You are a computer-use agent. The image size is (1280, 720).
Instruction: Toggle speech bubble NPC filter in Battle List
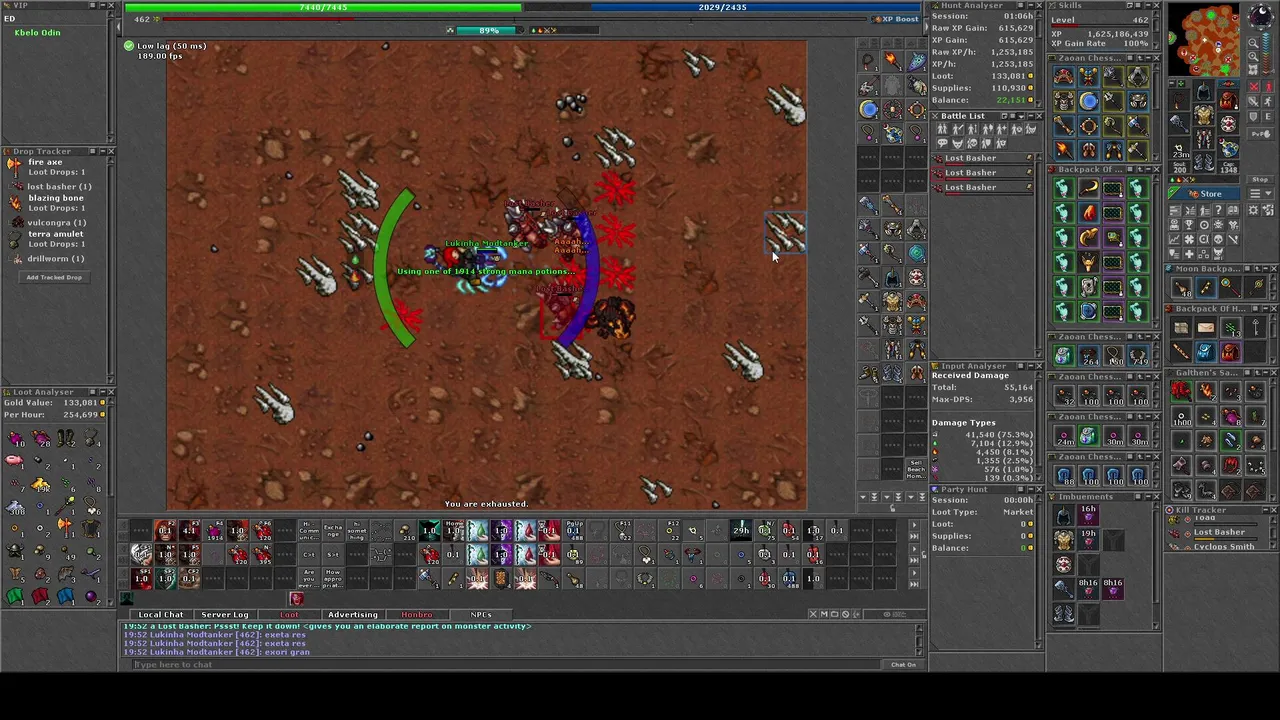click(942, 143)
